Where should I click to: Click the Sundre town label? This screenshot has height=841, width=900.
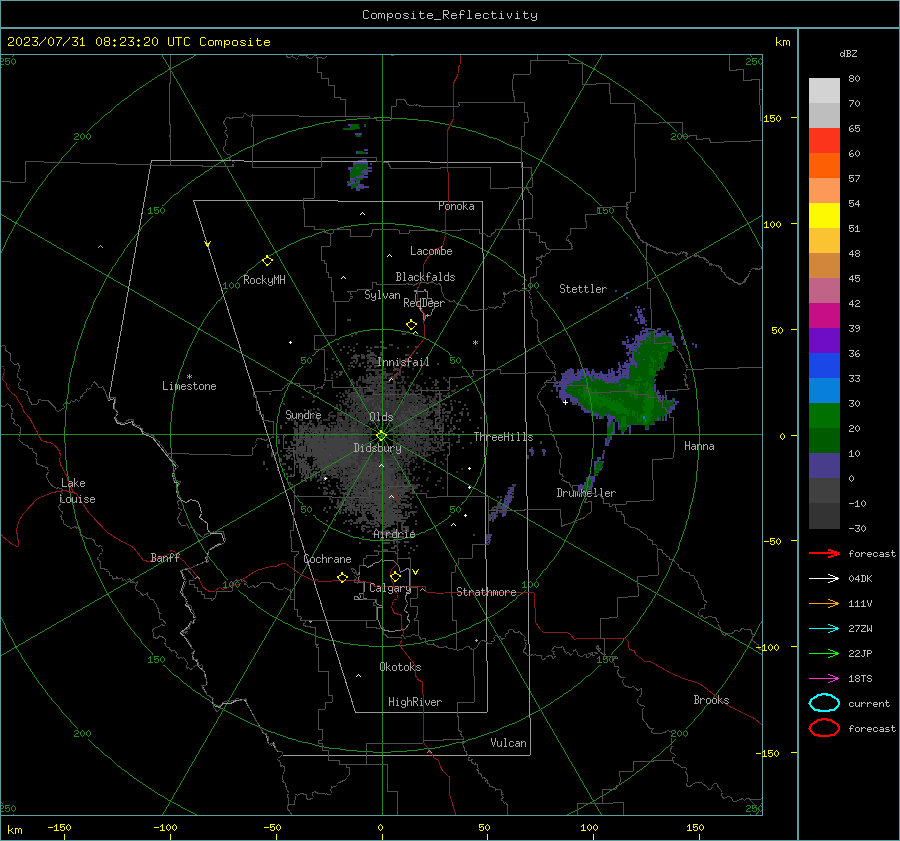pyautogui.click(x=303, y=414)
